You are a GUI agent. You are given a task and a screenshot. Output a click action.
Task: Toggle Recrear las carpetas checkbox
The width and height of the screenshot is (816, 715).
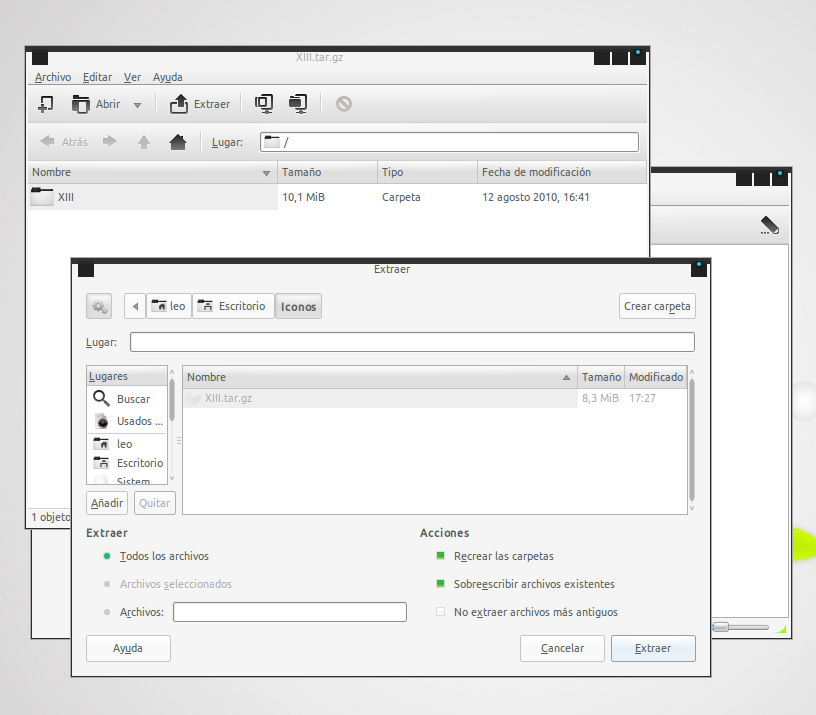[x=440, y=556]
